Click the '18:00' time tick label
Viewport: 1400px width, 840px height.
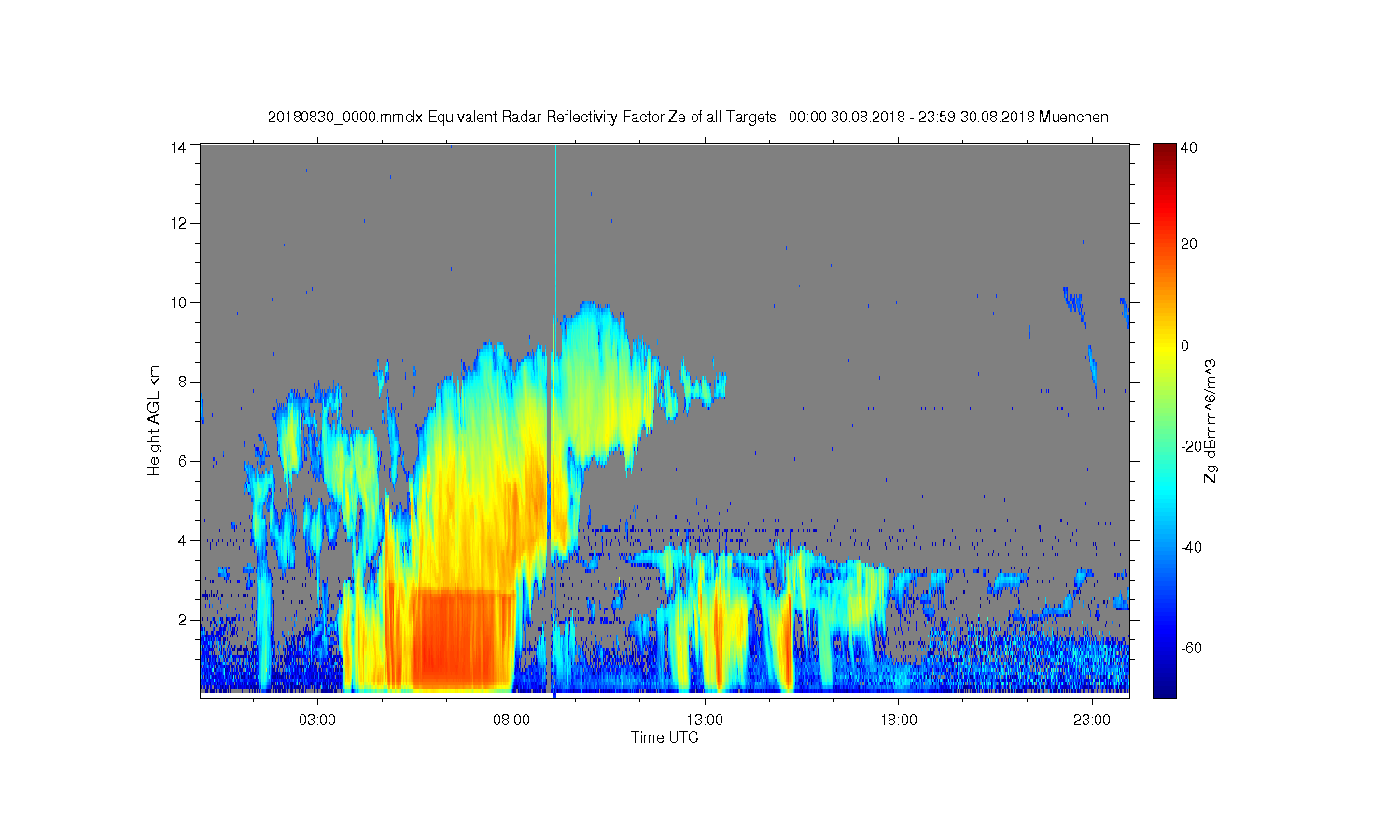tap(899, 720)
